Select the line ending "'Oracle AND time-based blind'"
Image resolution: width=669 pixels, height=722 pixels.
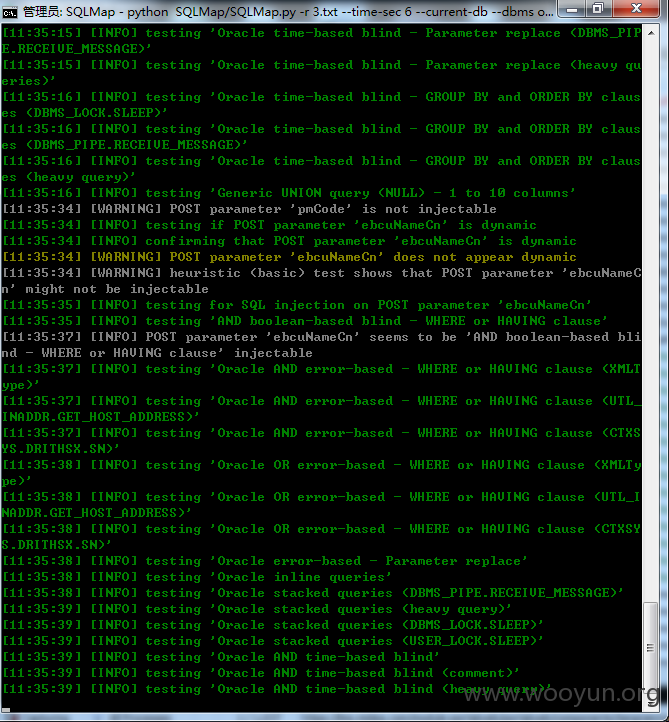221,657
